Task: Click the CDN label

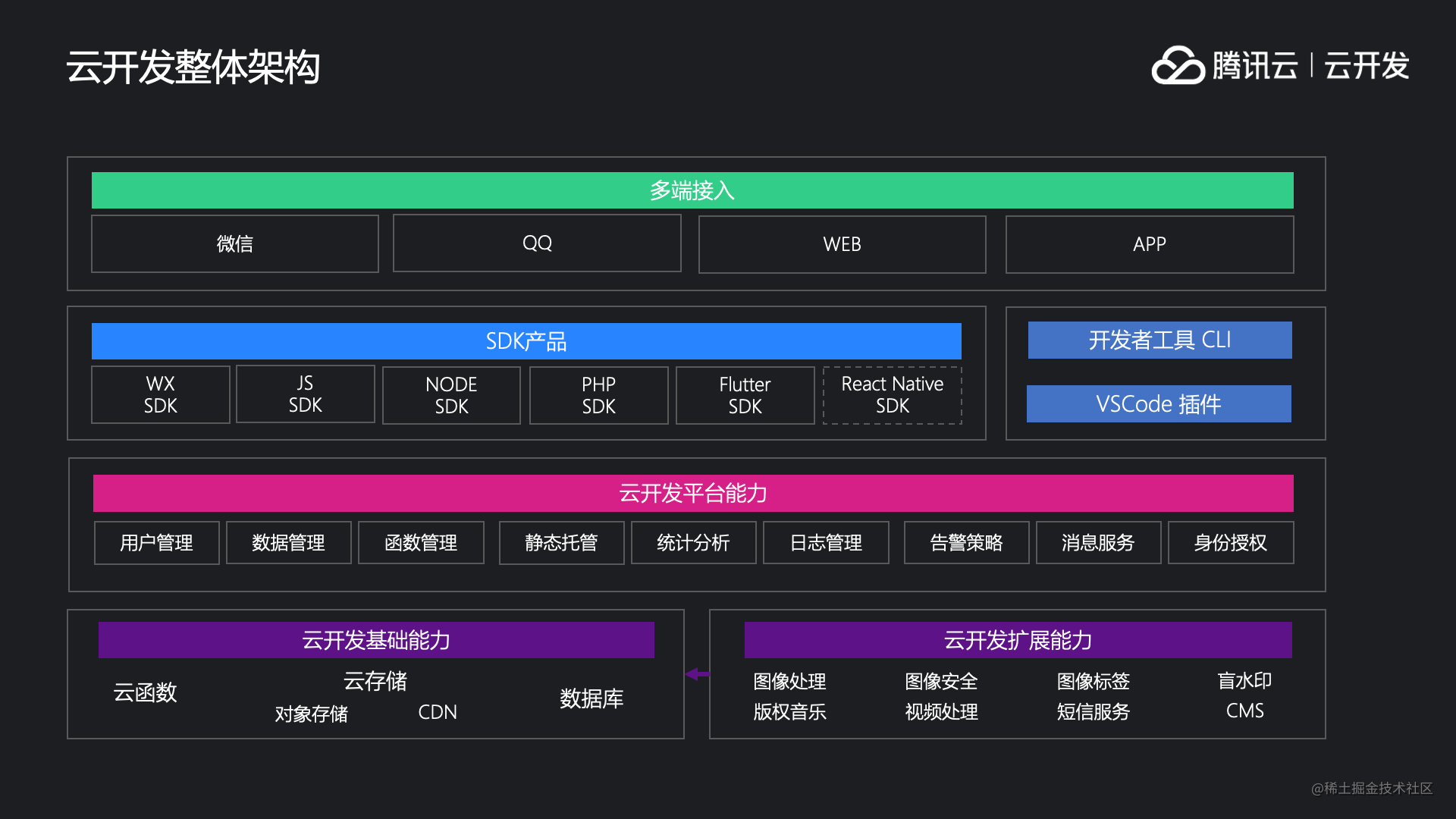Action: (x=438, y=712)
